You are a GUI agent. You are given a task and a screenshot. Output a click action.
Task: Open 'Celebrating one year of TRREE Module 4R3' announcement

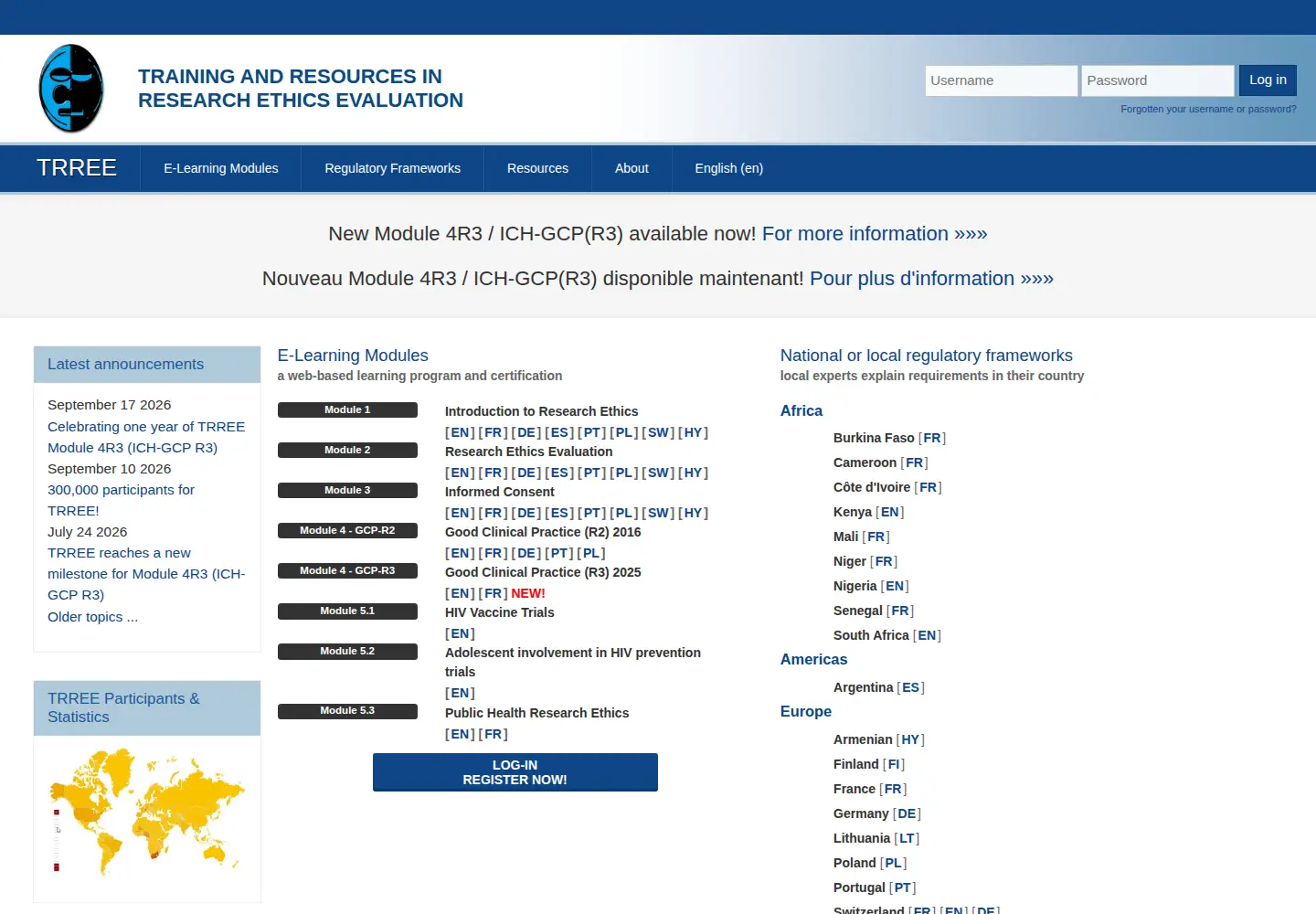[146, 437]
